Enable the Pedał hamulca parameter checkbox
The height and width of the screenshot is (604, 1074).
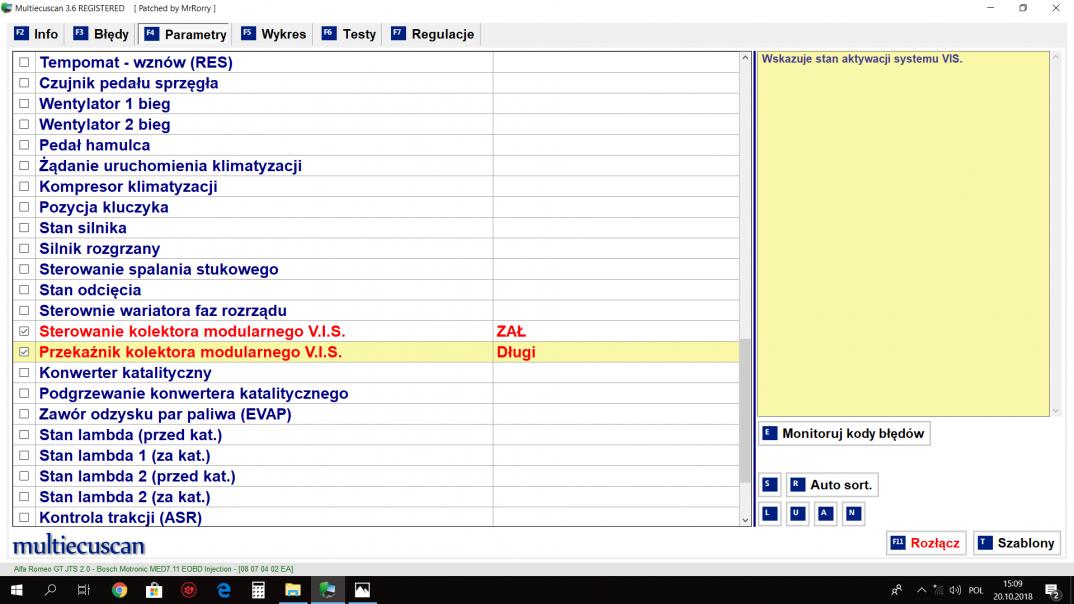pyautogui.click(x=24, y=145)
